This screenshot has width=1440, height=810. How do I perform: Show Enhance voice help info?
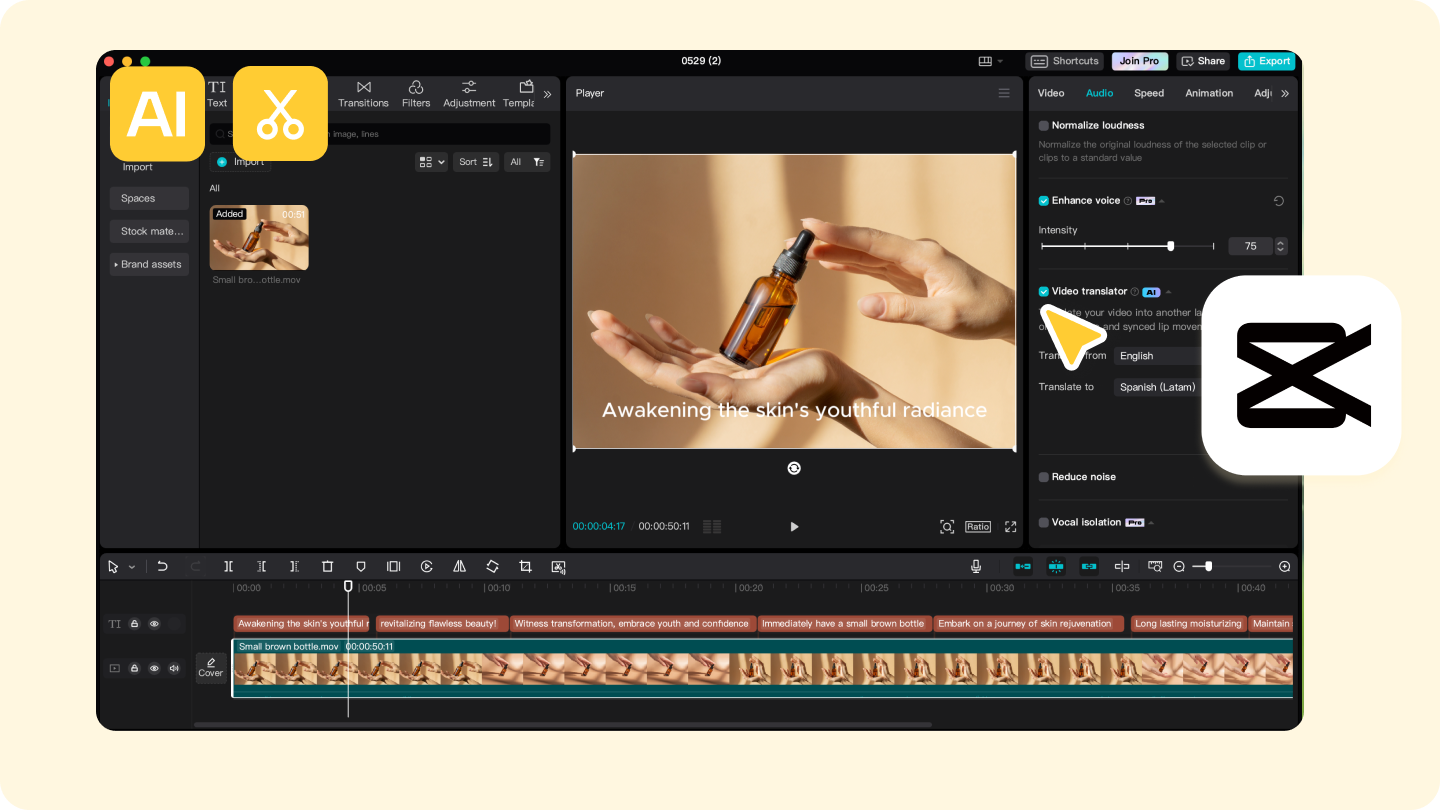1128,201
